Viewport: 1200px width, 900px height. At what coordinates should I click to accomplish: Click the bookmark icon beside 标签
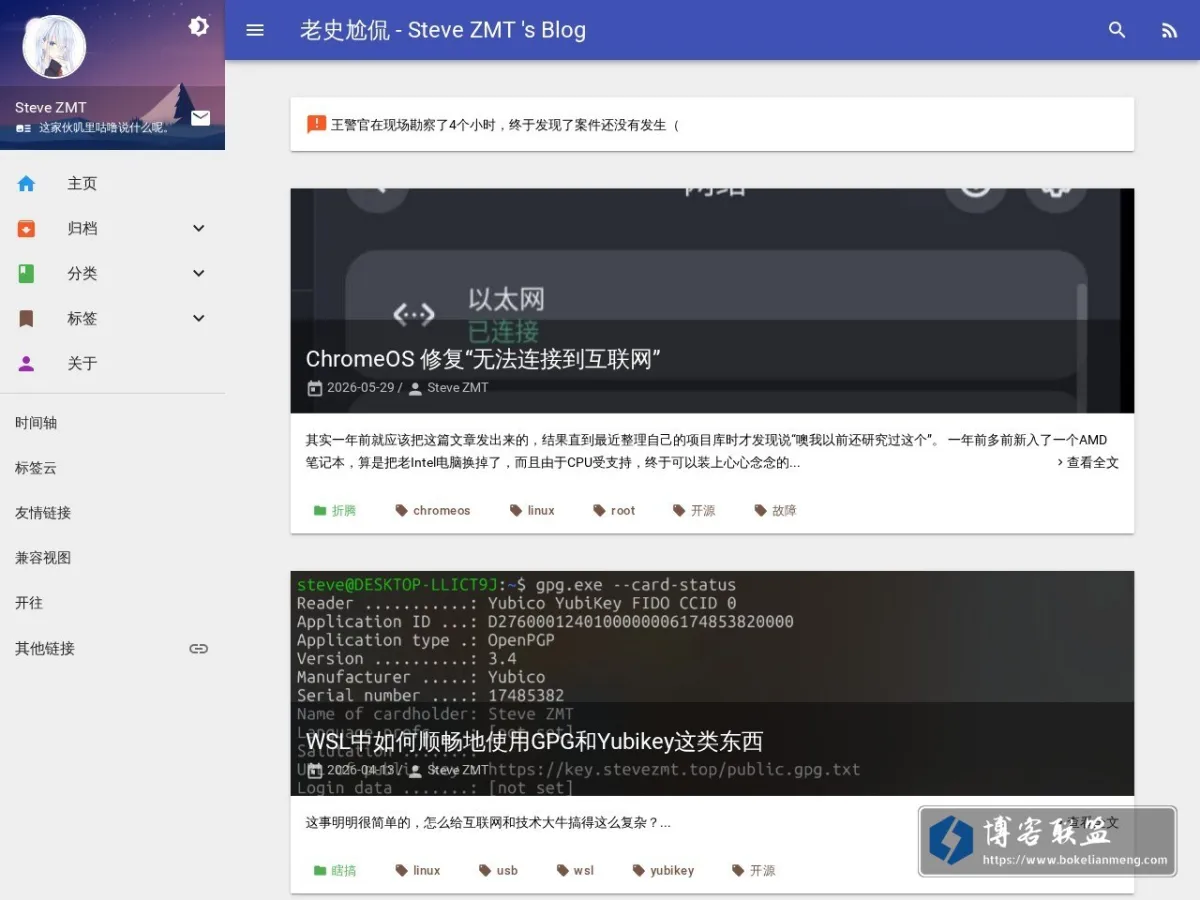tap(26, 319)
